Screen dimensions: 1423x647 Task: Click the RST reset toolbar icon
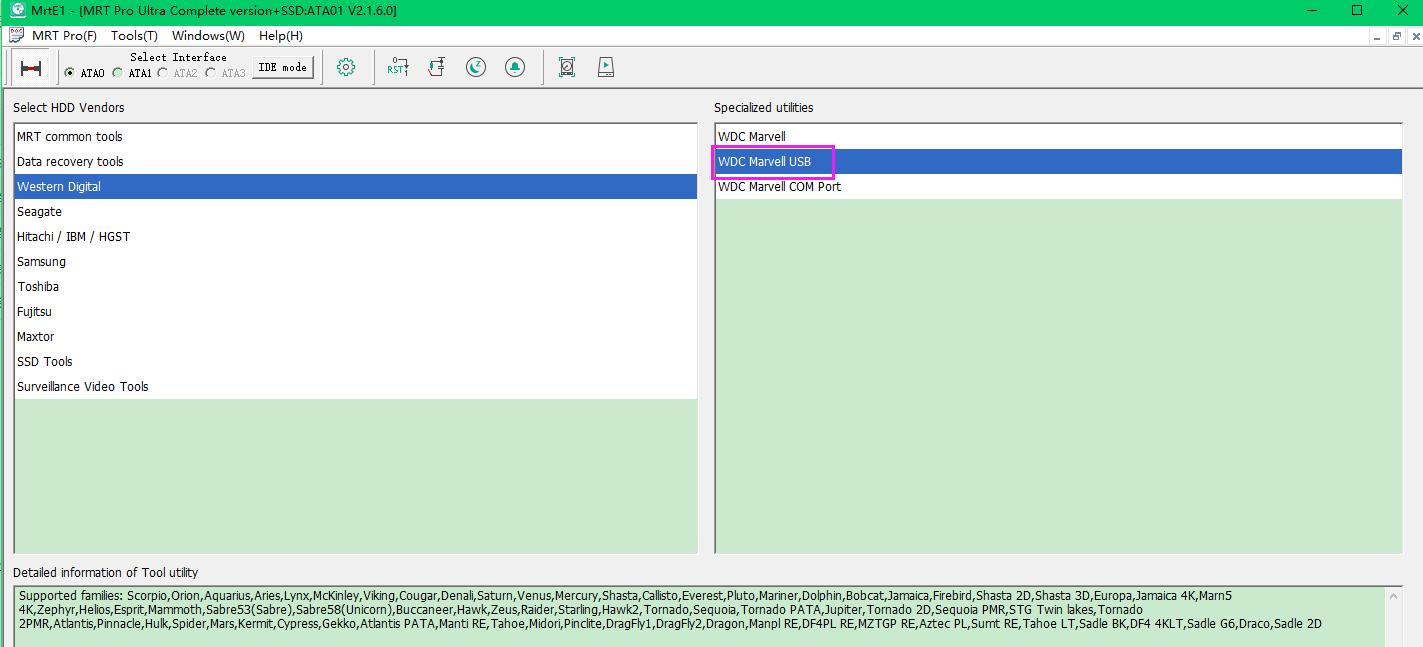coord(398,67)
